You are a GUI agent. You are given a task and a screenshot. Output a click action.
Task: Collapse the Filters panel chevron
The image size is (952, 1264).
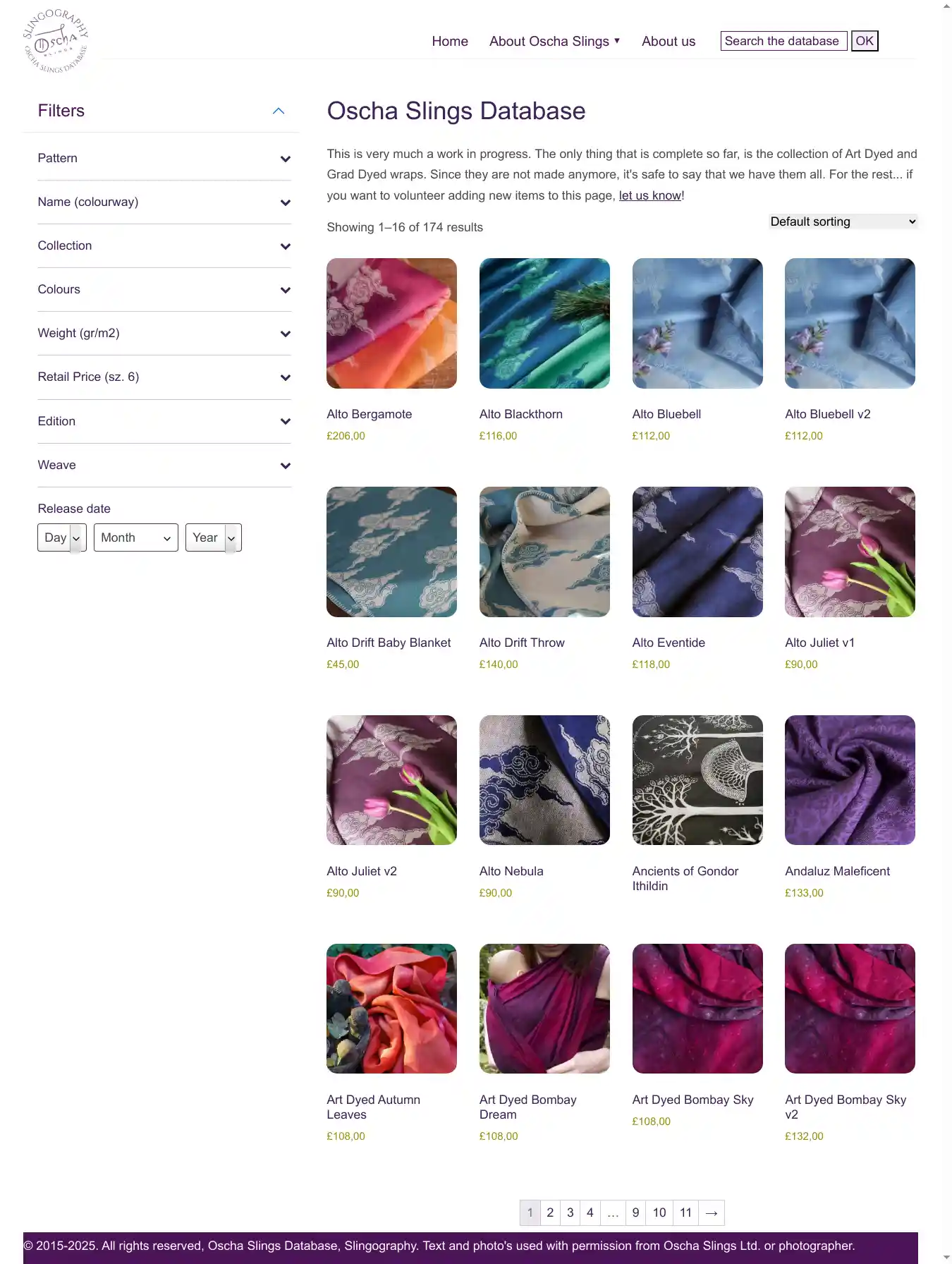click(x=279, y=111)
